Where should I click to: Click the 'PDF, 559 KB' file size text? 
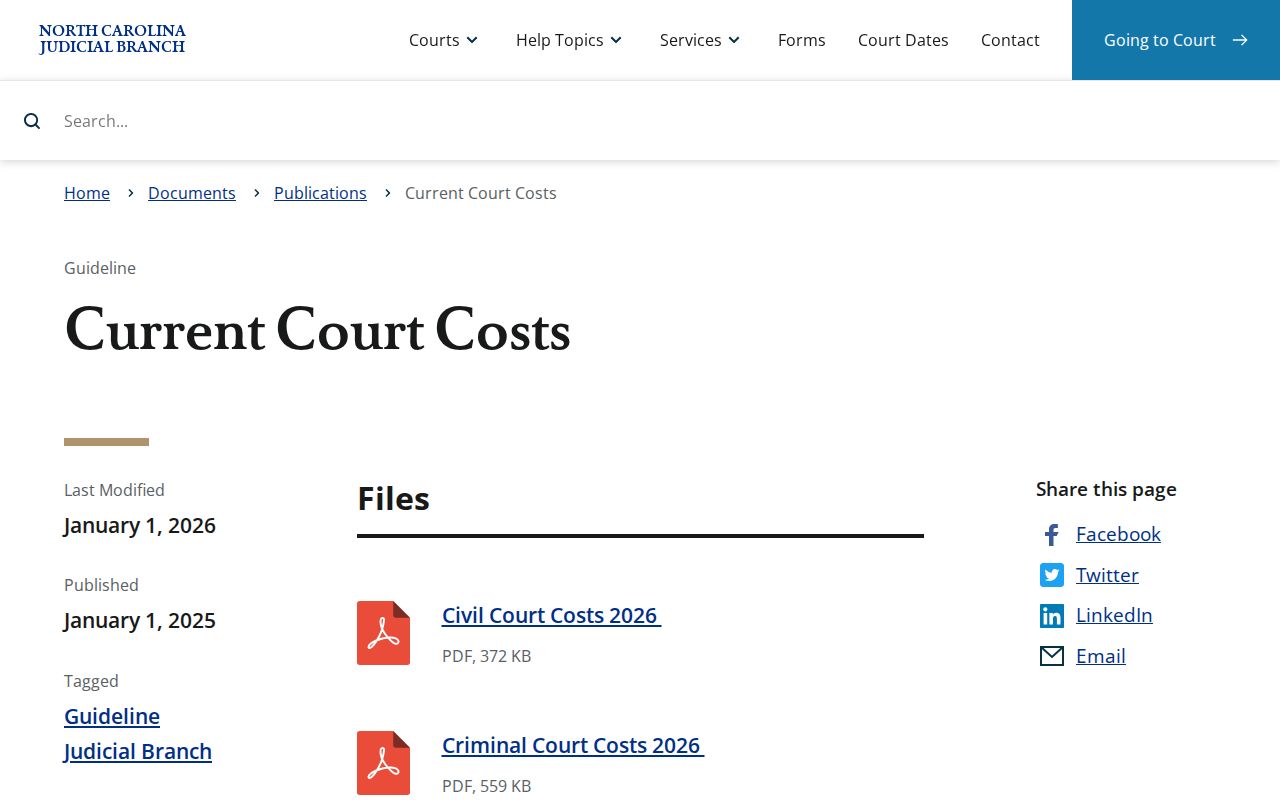[x=487, y=786]
